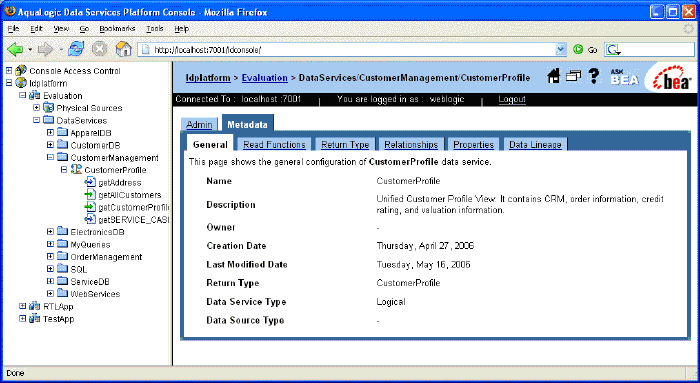Click the Stop loading icon
The image size is (700, 383).
coord(99,49)
